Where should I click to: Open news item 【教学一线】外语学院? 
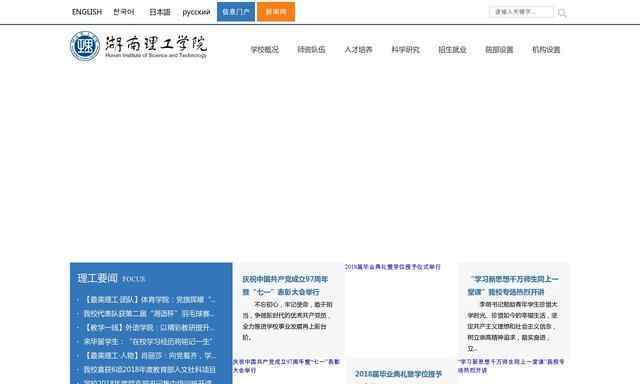coord(149,328)
